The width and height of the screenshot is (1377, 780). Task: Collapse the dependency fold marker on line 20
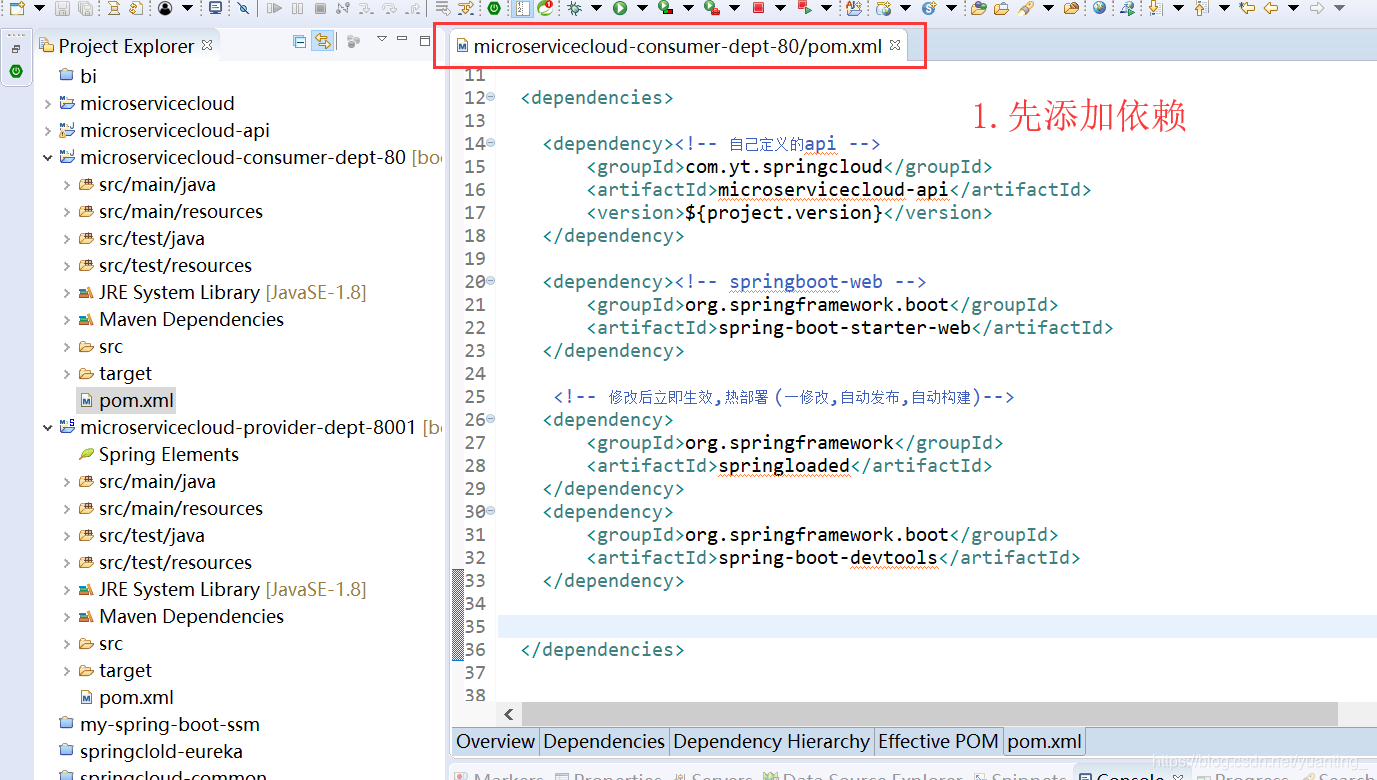click(491, 281)
